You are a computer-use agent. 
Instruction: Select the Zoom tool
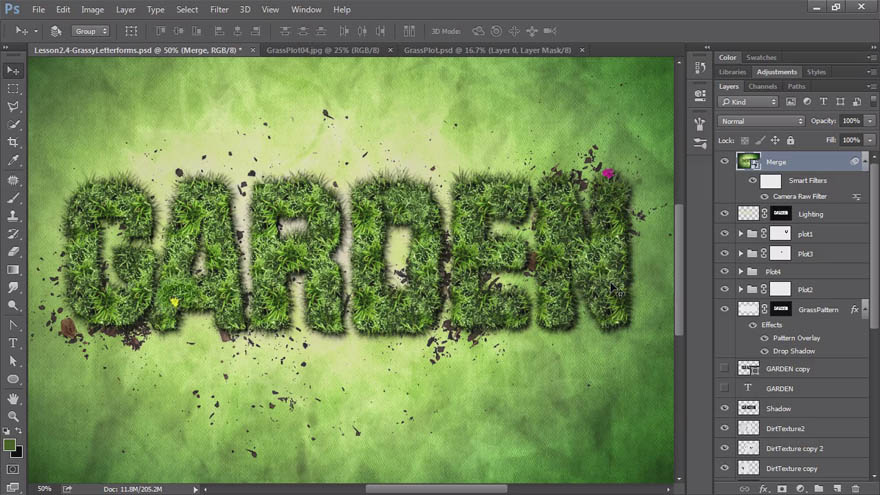click(13, 416)
